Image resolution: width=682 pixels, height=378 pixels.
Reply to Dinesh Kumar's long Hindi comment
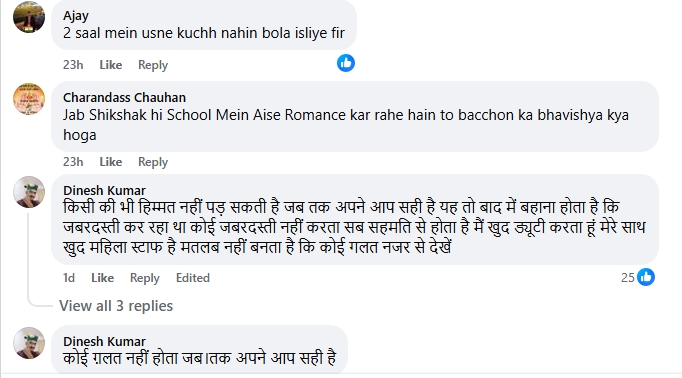[x=144, y=278]
